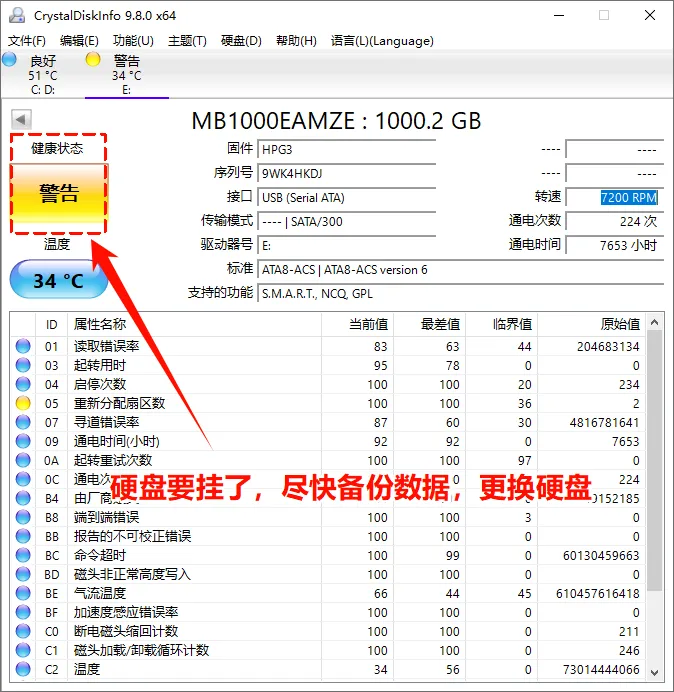Click the 健康状态 label

pyautogui.click(x=57, y=148)
